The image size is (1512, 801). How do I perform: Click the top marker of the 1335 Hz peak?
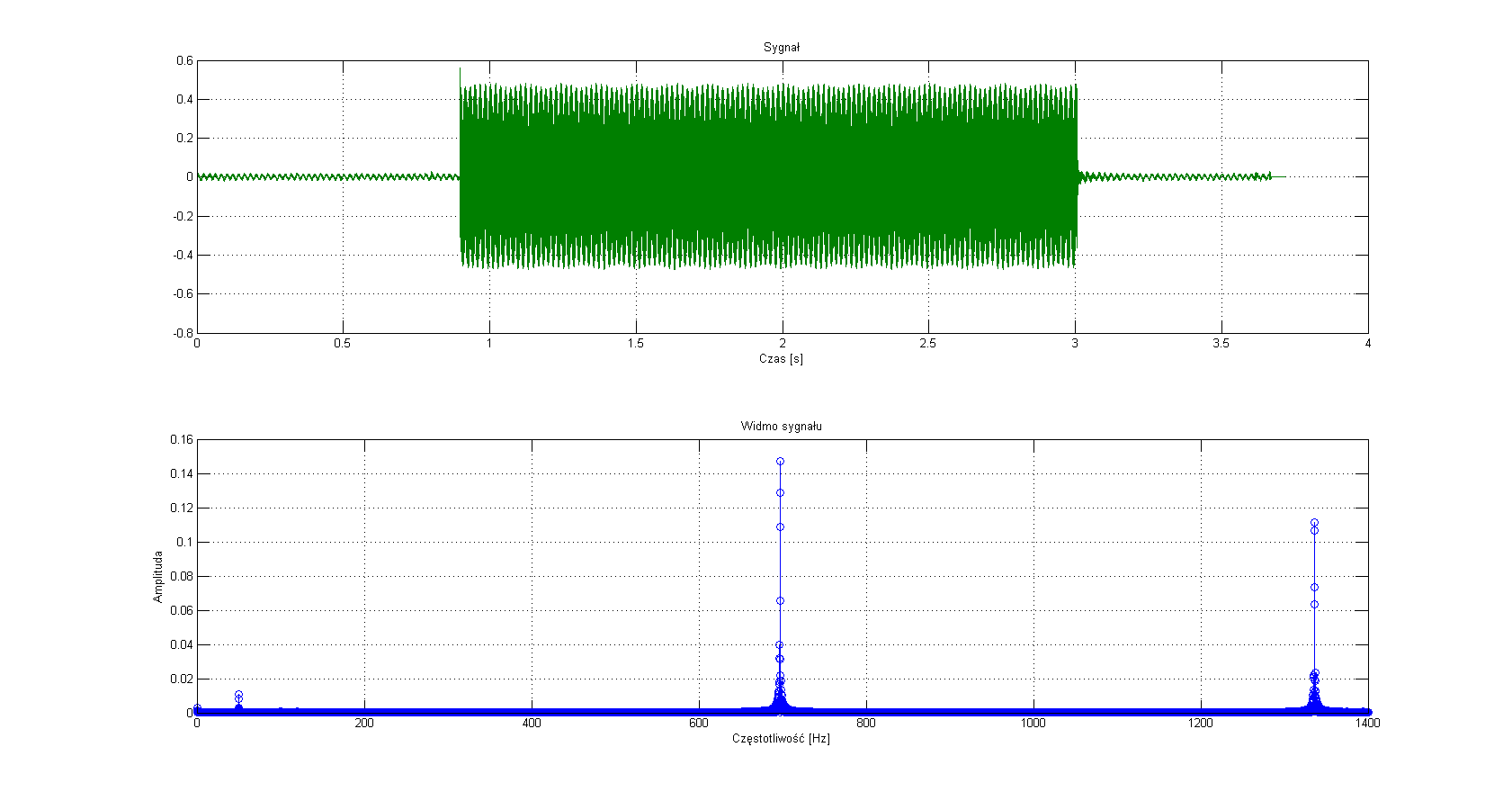(x=1314, y=523)
